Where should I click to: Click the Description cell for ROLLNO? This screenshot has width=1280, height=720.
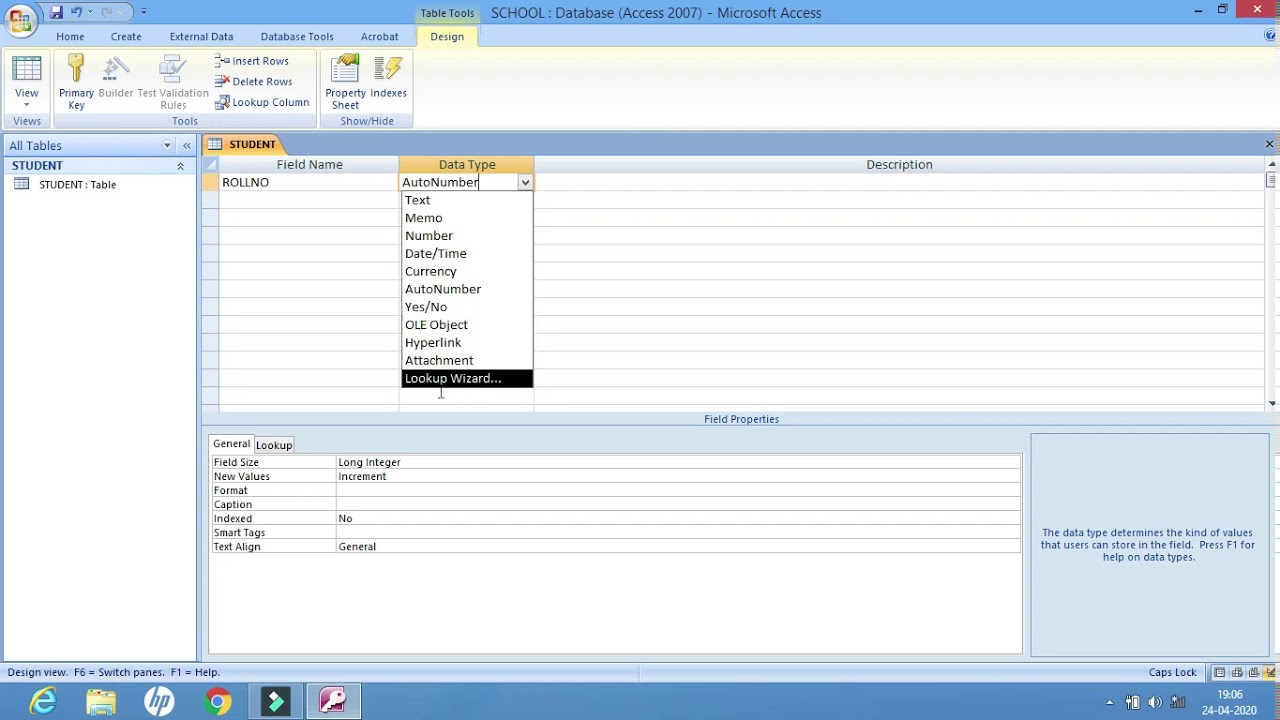click(x=899, y=182)
